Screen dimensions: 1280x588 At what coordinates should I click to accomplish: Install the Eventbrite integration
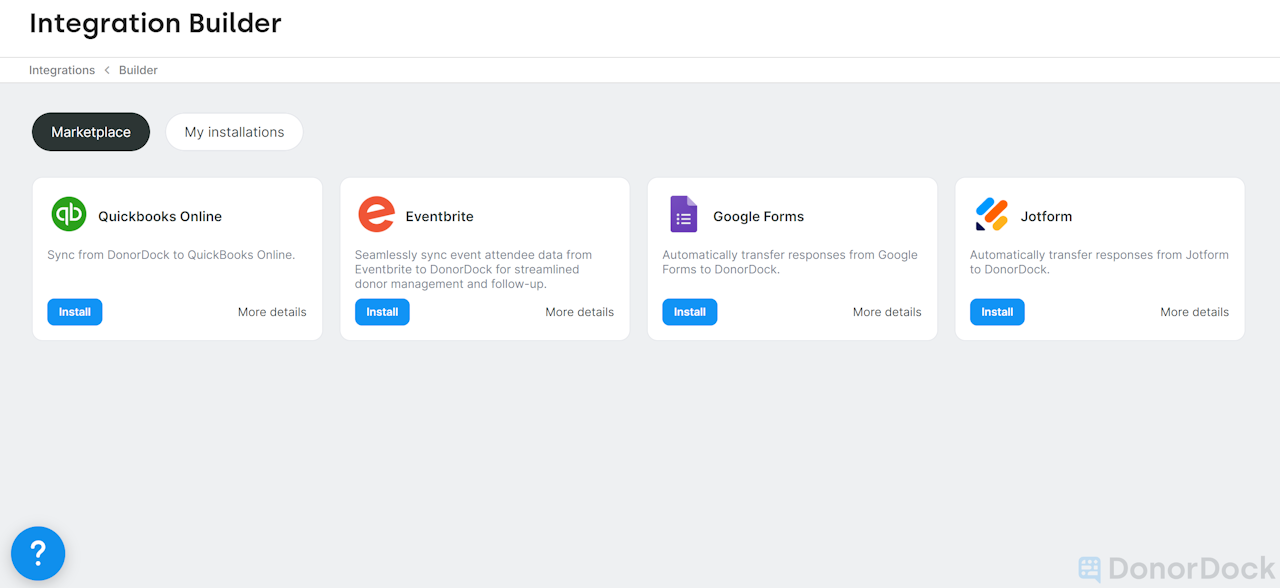coord(382,311)
